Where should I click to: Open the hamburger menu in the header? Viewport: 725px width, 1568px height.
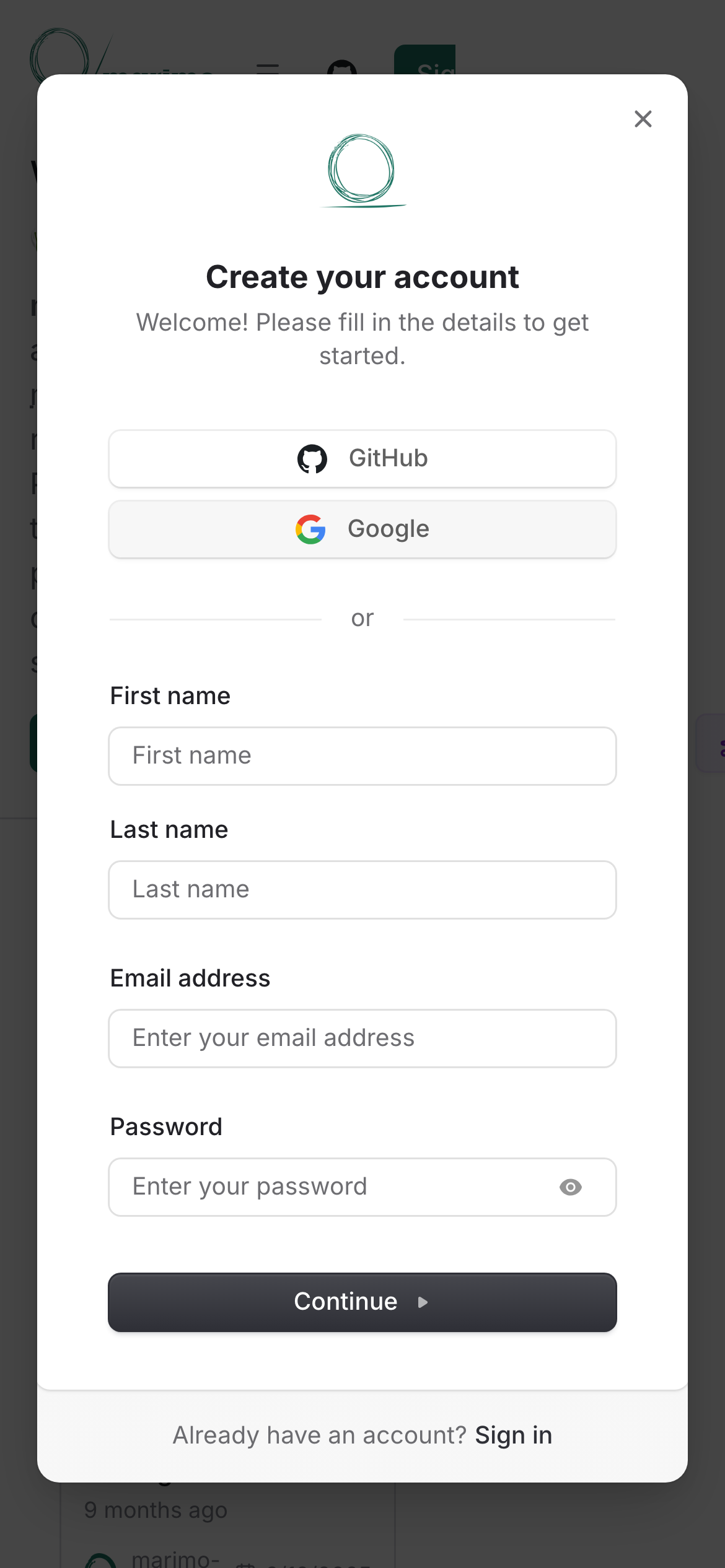pyautogui.click(x=268, y=67)
